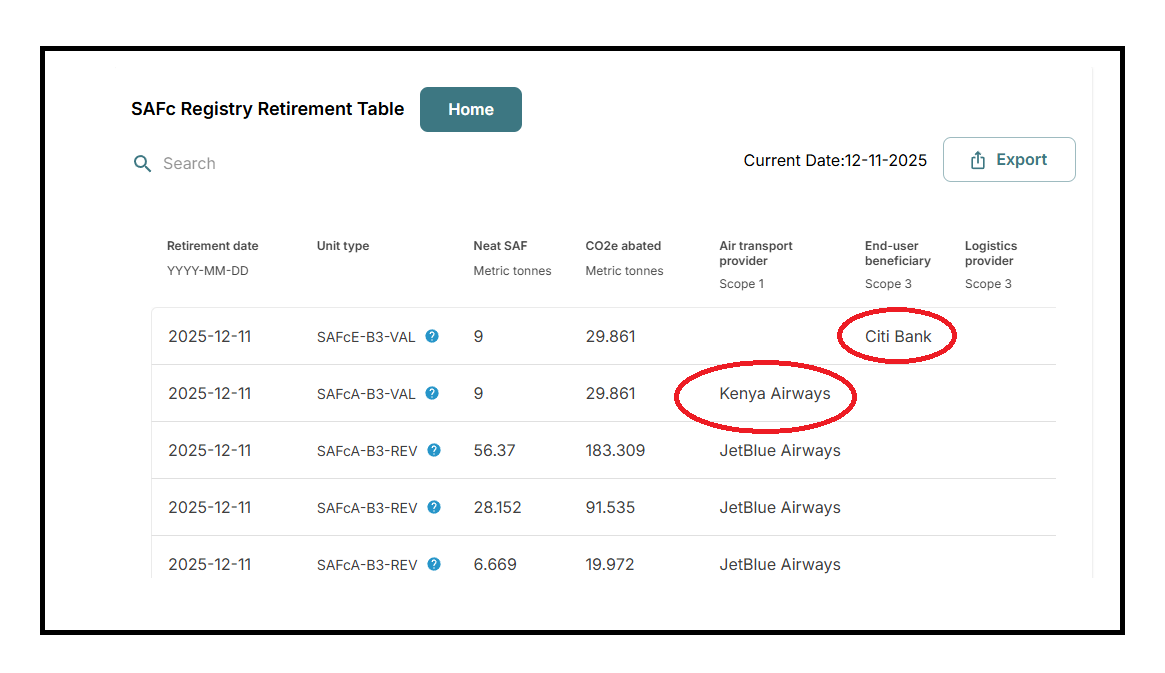
Task: Click the Unit type column header
Action: (343, 246)
